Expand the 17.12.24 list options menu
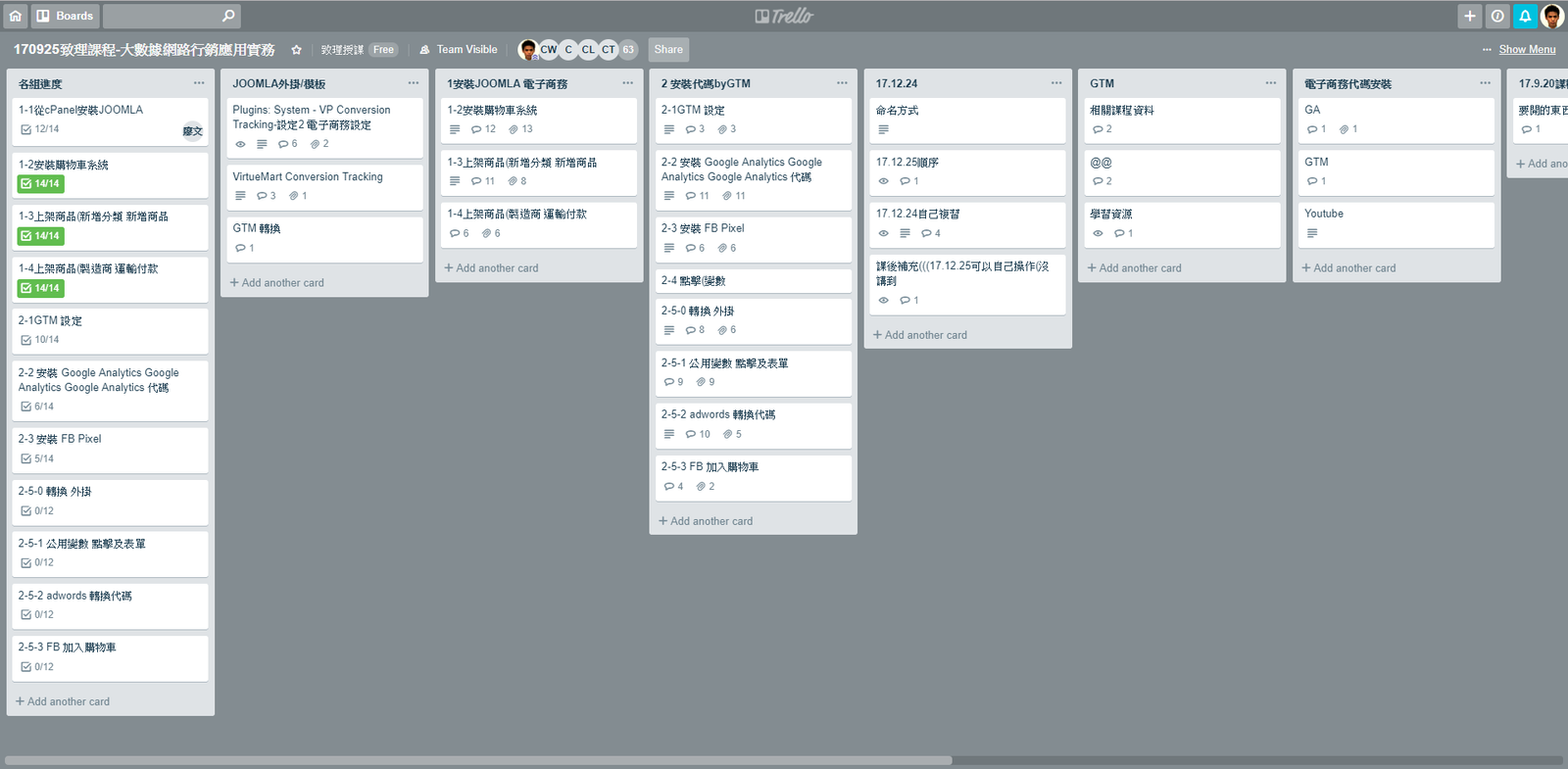Image resolution: width=1568 pixels, height=769 pixels. (1055, 83)
